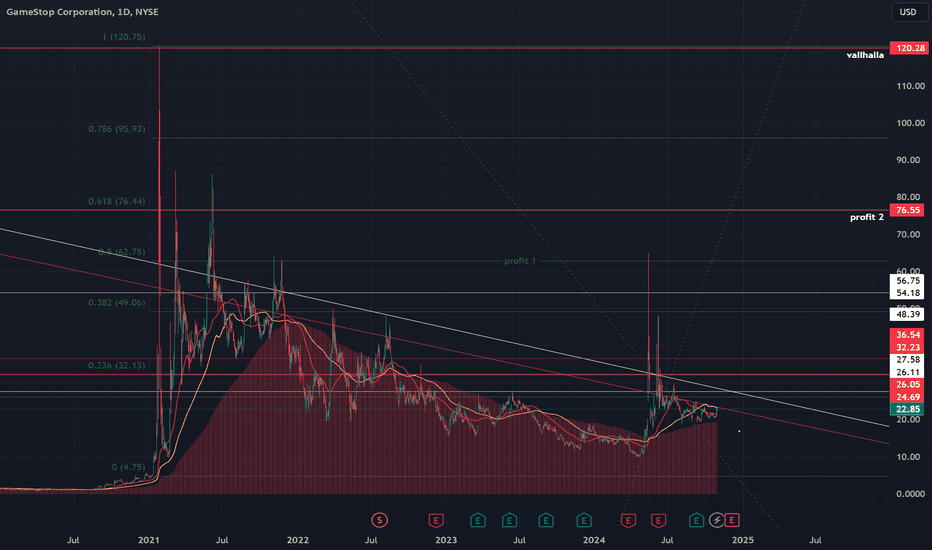Screen dimensions: 932x550
Task: Click the current price 22.85 green label
Action: click(907, 409)
